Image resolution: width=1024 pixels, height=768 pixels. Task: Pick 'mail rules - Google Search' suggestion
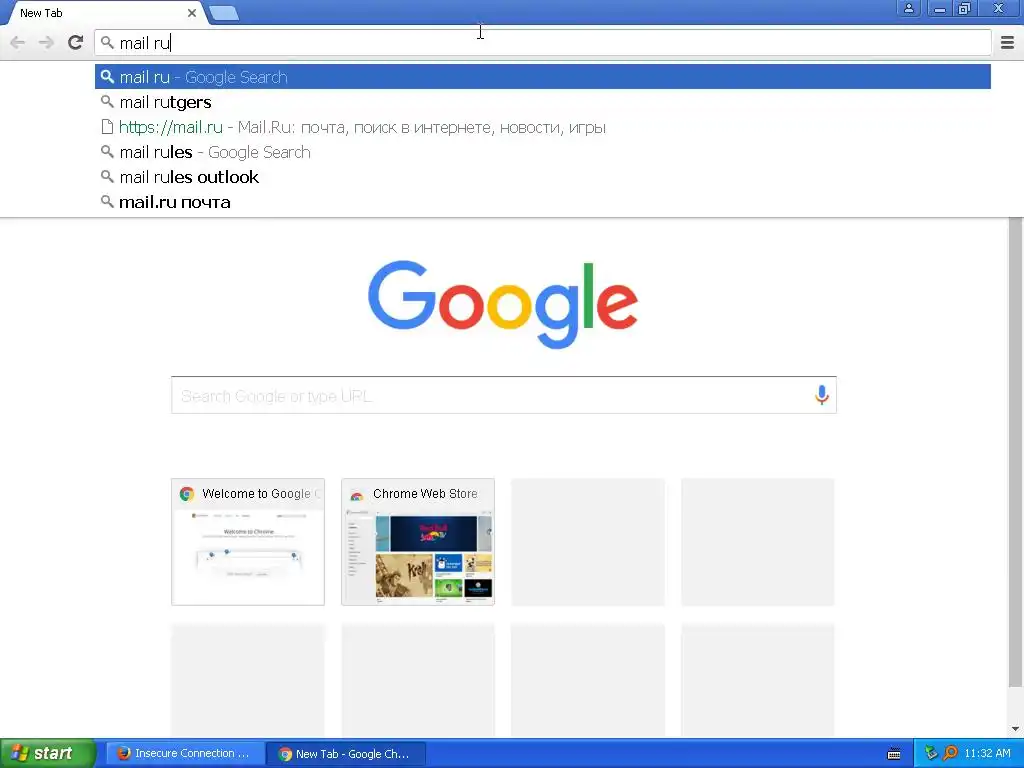(543, 152)
